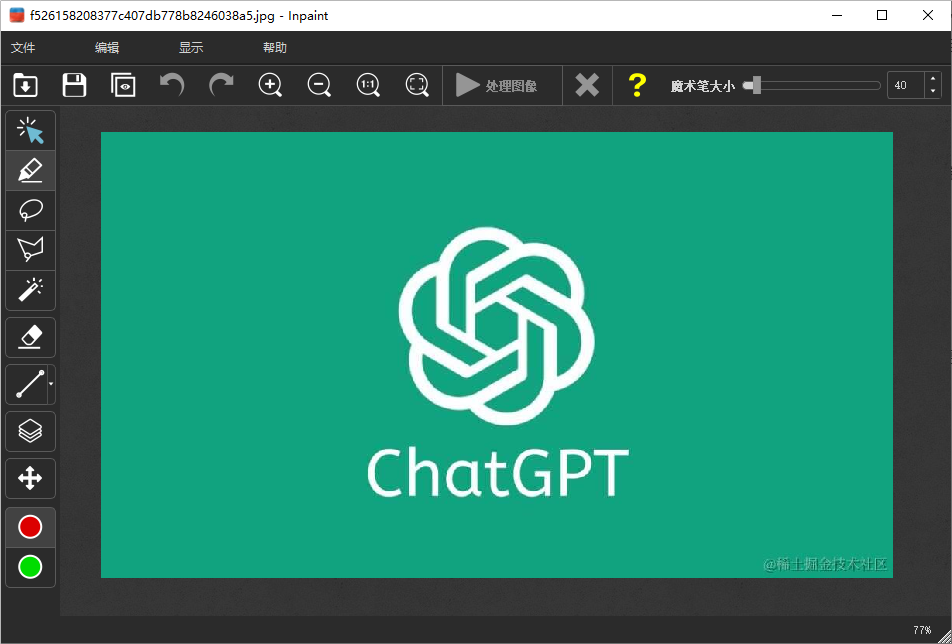Click the brush size value input field
Screen dimensions: 952x644
[905, 86]
